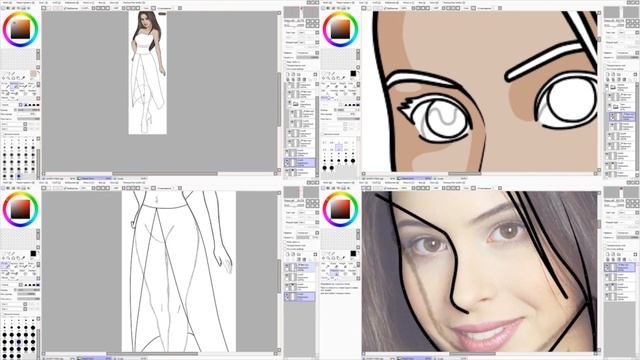Adjust the layer opacity slider in top-left window
Viewport: 640px width, 360px height.
point(307,58)
